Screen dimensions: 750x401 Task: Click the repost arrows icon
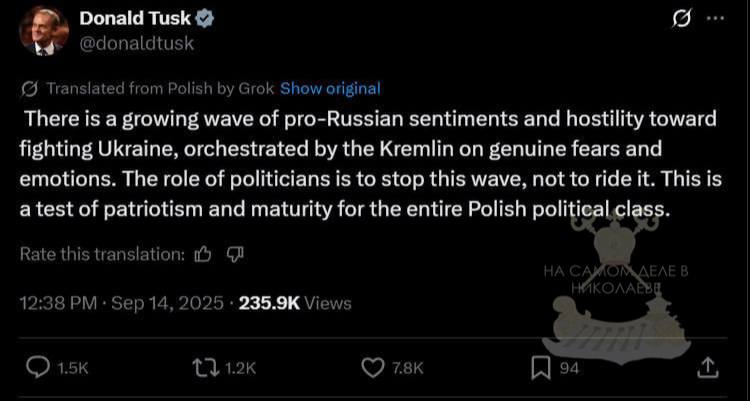pyautogui.click(x=206, y=368)
